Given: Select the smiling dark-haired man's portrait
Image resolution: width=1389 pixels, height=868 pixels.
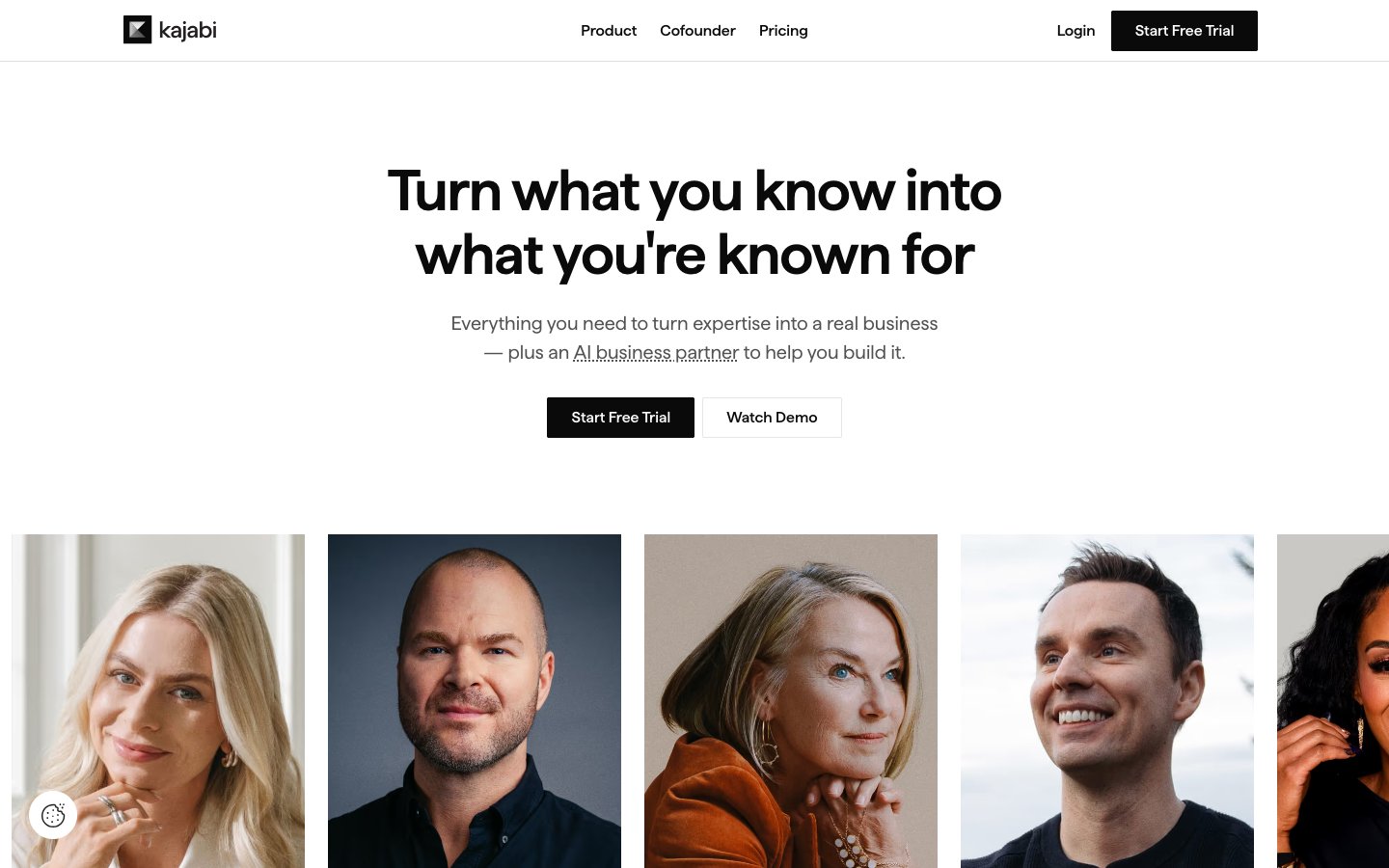Looking at the screenshot, I should point(1107,701).
